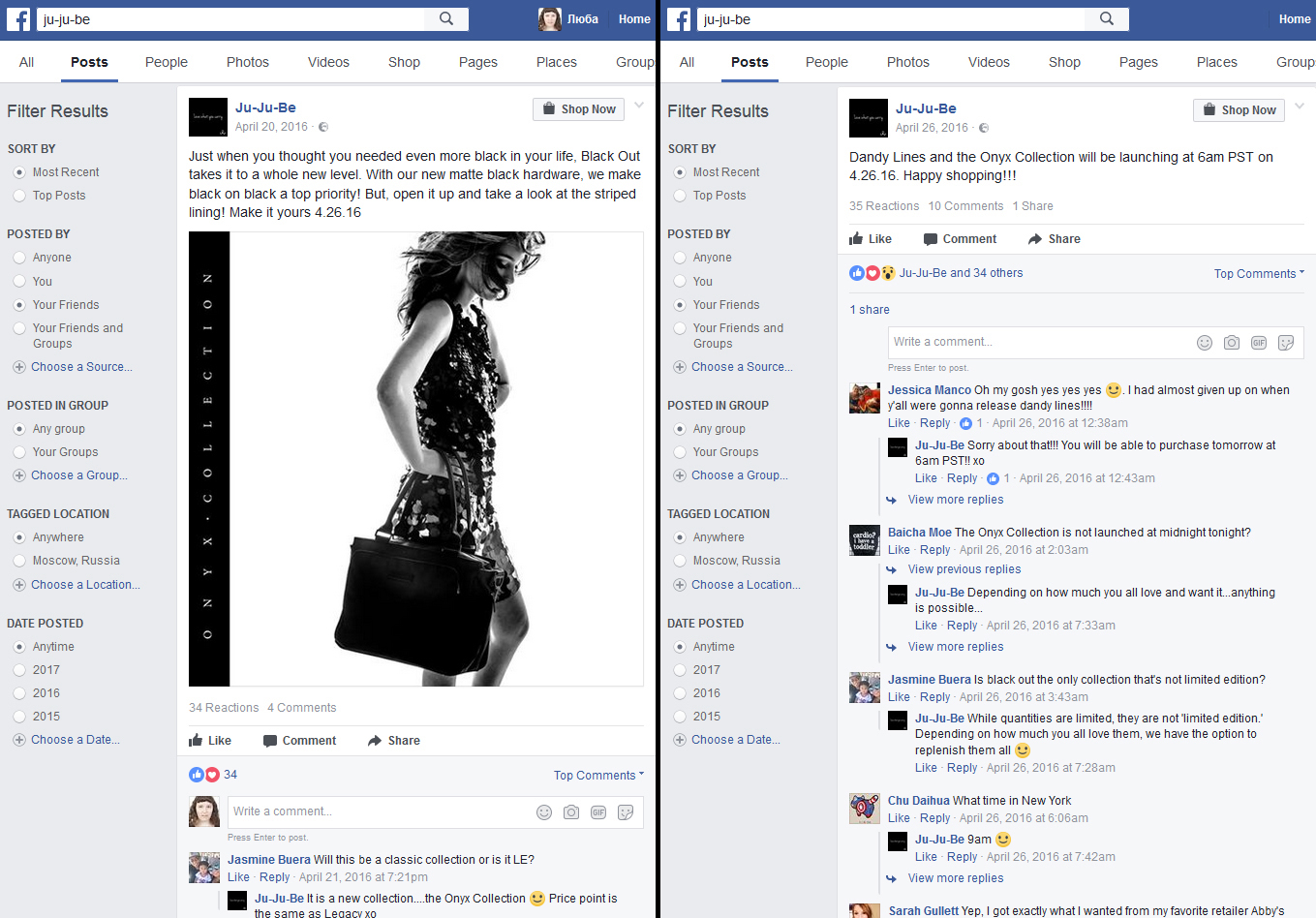Switch to People tab in left window
This screenshot has width=1316, height=918.
[x=167, y=62]
